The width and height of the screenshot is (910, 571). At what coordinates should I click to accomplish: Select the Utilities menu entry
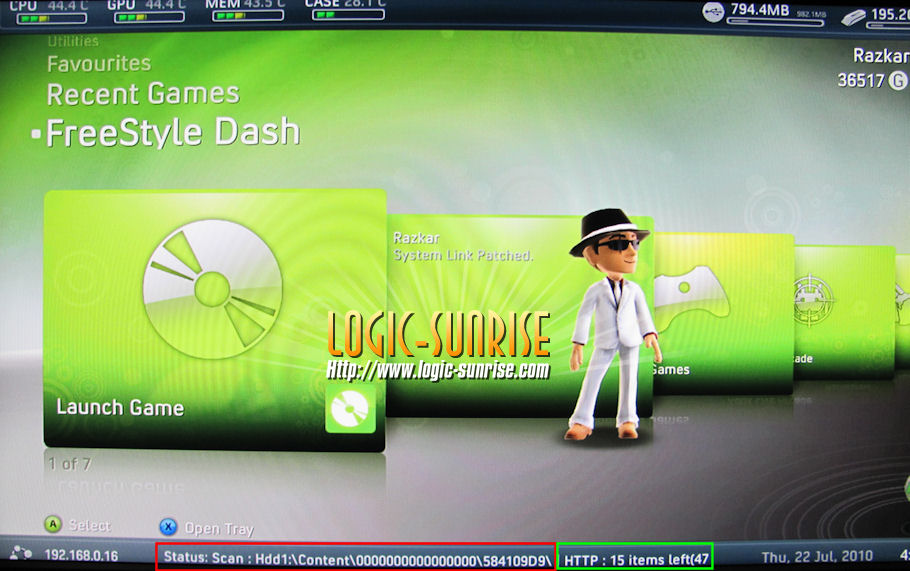pos(73,41)
